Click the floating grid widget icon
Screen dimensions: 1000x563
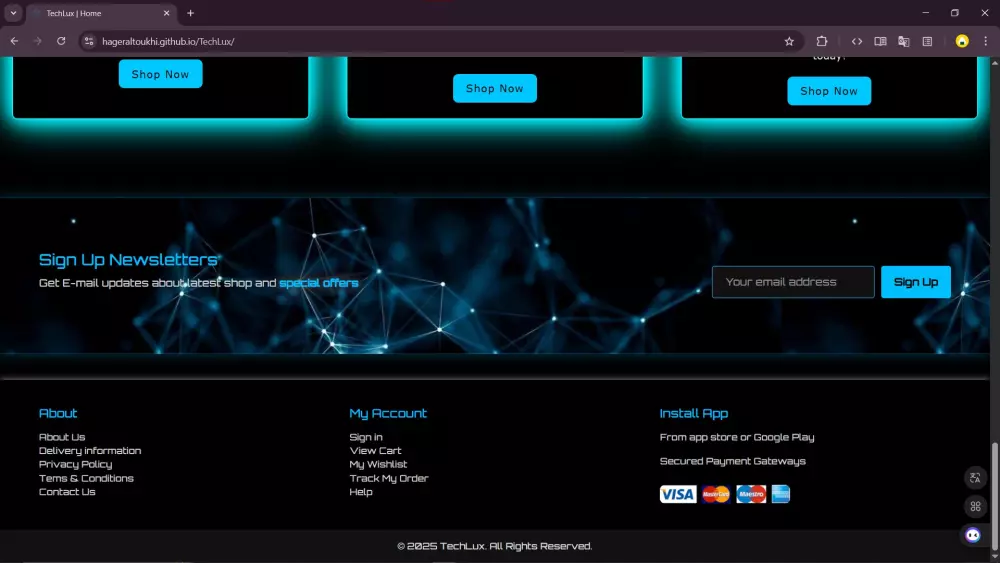pyautogui.click(x=974, y=506)
